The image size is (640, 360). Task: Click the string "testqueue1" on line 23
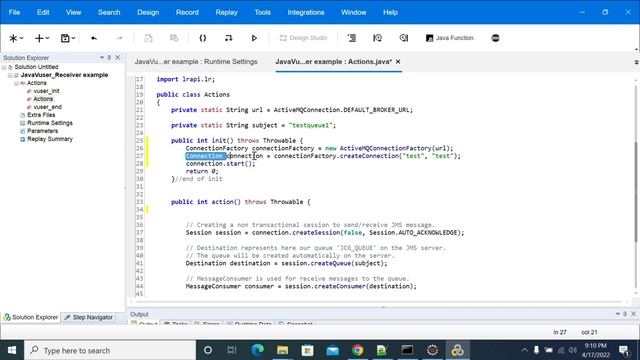(311, 125)
